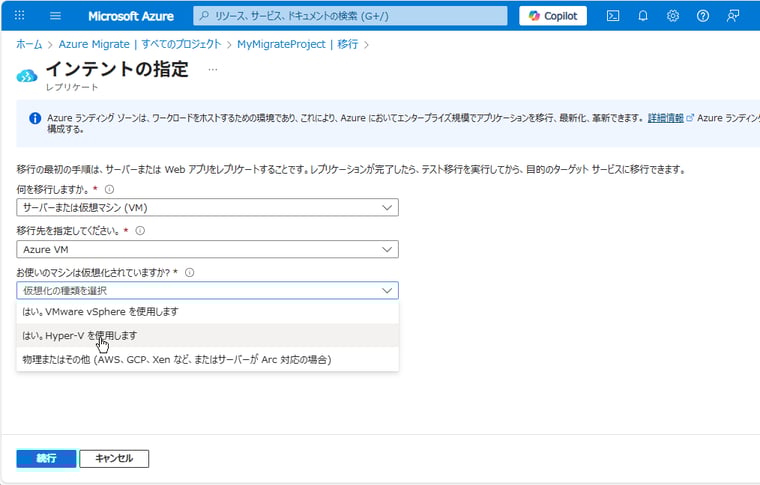Image resolution: width=760 pixels, height=485 pixels.
Task: Go to ホーム breadcrumb
Action: [x=29, y=44]
